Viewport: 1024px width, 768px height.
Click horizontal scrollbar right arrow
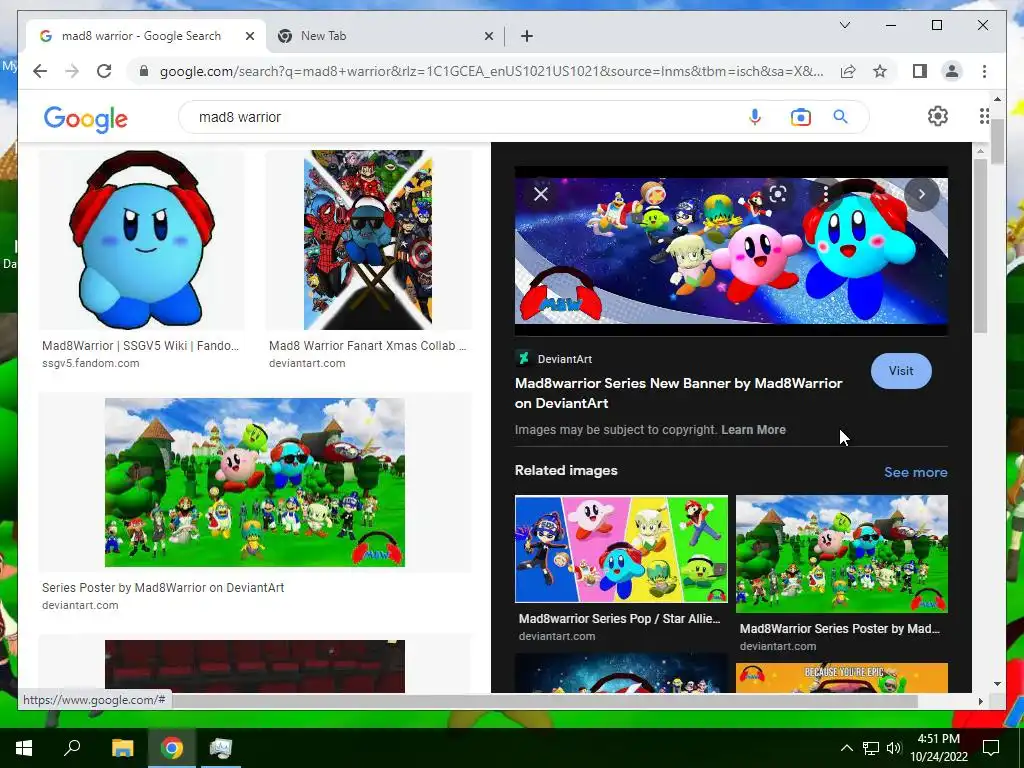click(980, 701)
